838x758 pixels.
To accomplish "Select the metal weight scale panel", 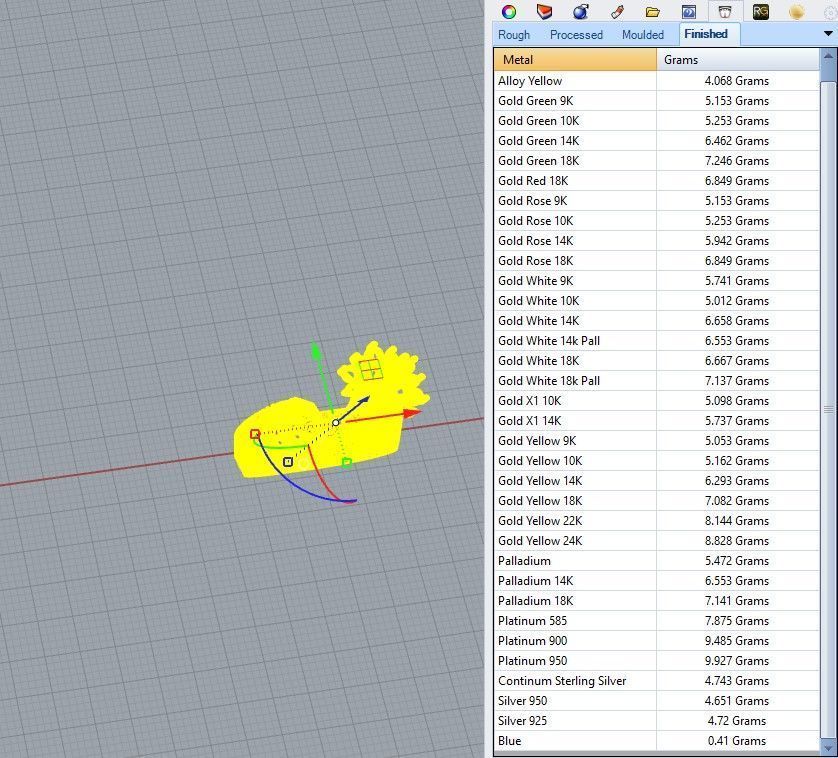I will pos(724,11).
